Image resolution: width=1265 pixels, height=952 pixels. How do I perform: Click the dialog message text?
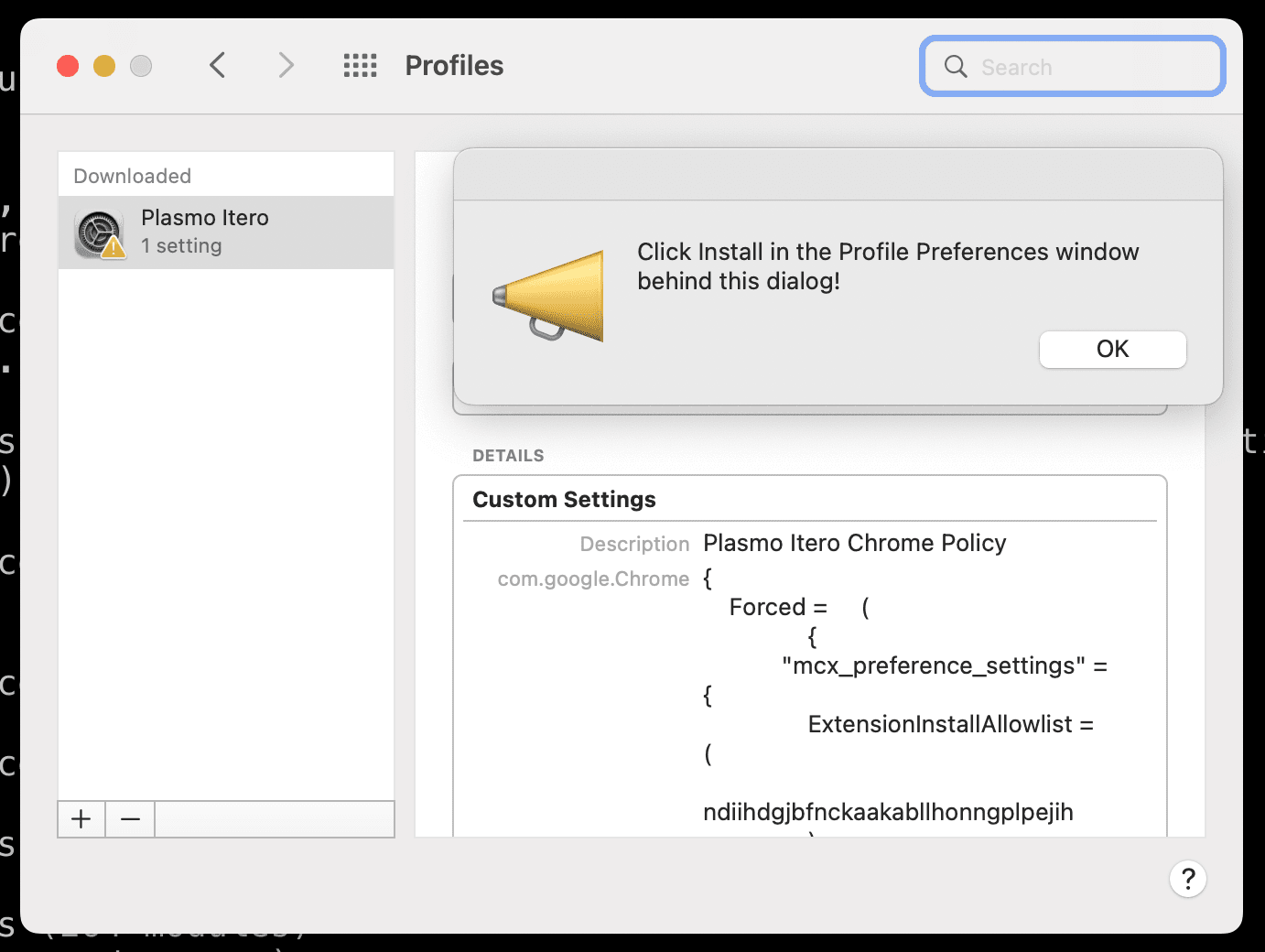point(888,266)
